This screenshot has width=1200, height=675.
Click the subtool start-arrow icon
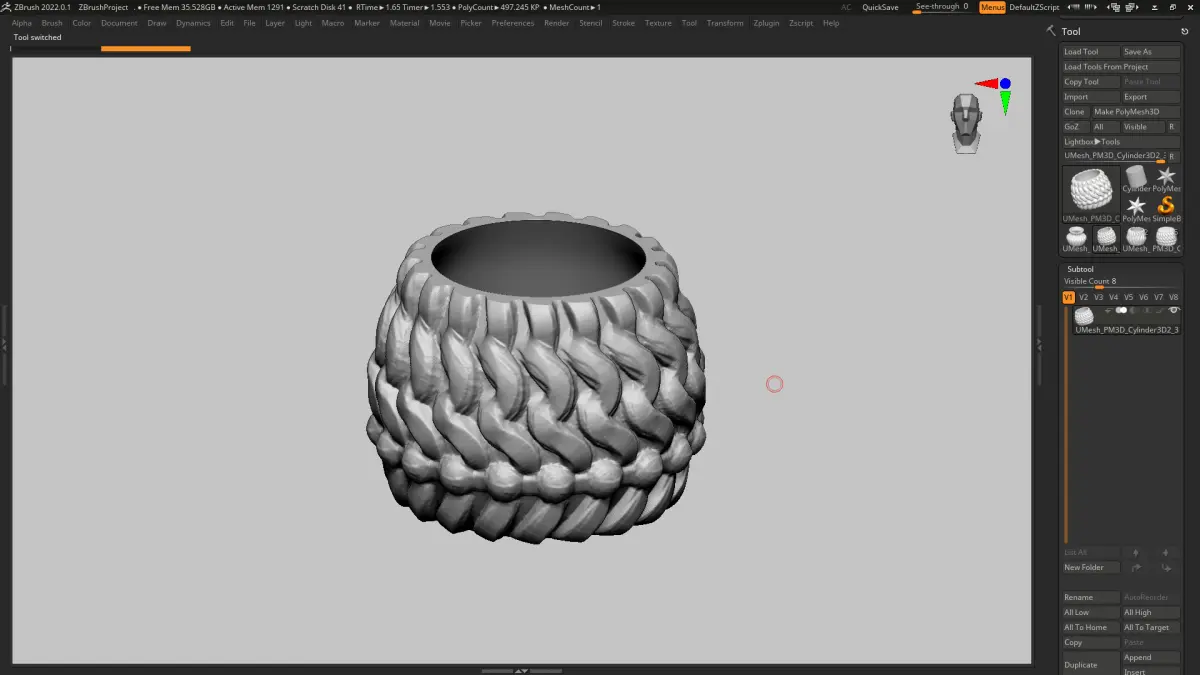pos(1108,311)
